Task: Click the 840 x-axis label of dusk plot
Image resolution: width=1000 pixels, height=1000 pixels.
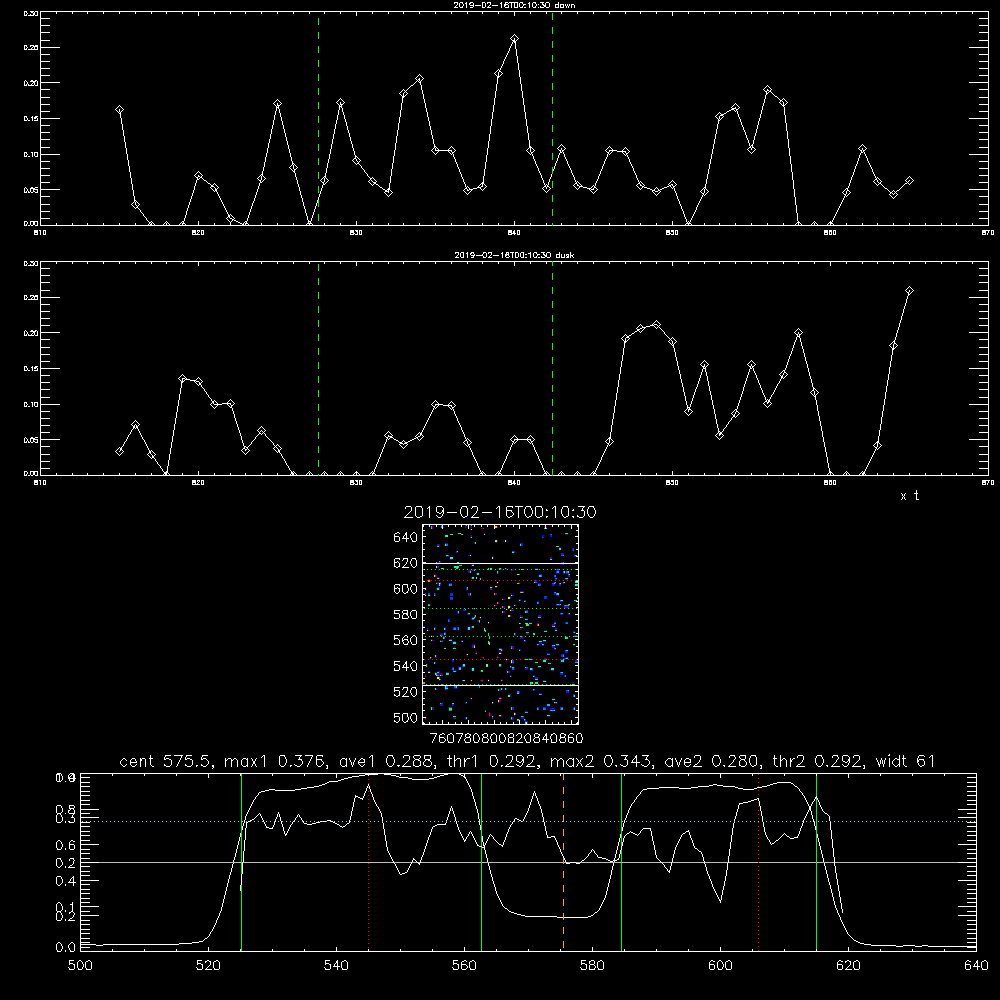Action: (x=514, y=483)
